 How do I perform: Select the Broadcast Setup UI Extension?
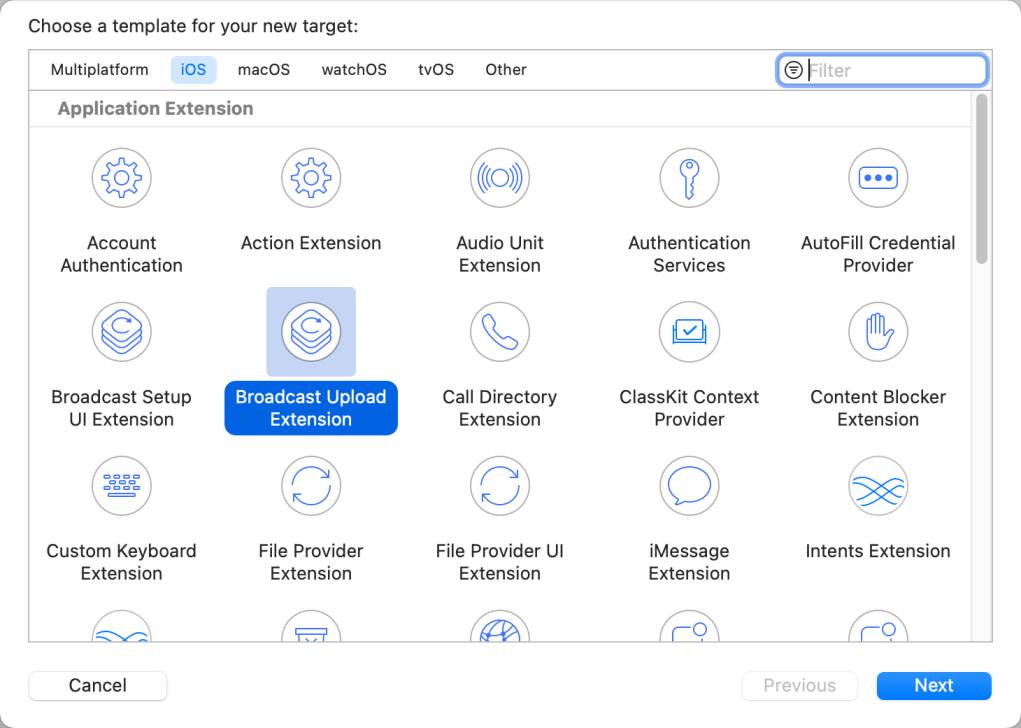[121, 360]
